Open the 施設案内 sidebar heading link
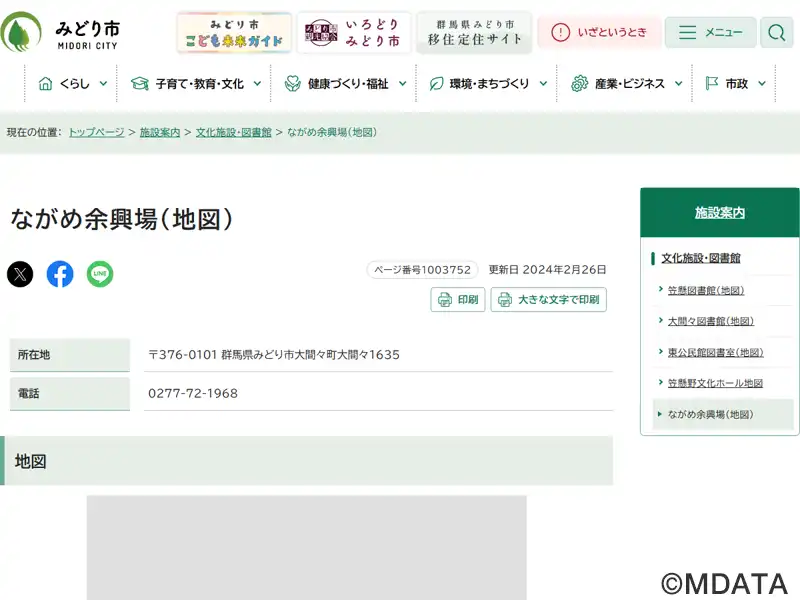Viewport: 800px width, 600px height. coord(719,213)
